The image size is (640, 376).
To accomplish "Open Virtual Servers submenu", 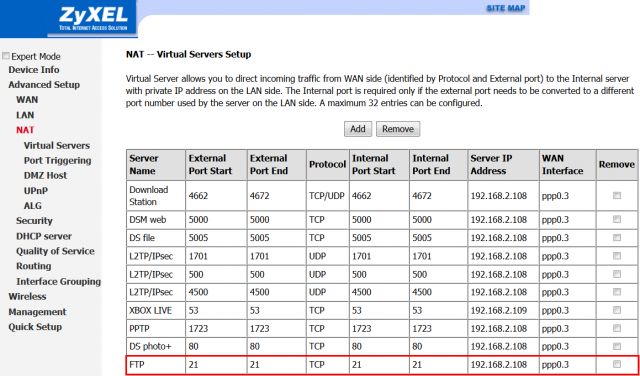I will 57,146.
